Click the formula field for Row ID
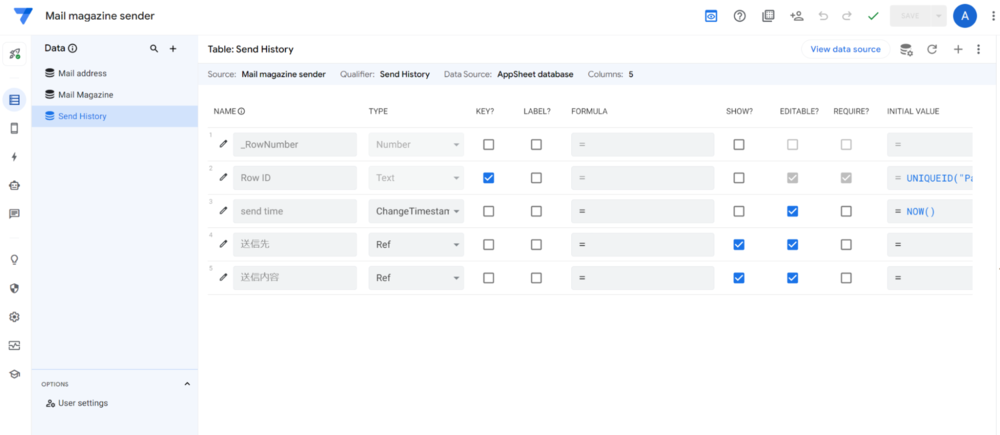Viewport: 1000px width, 435px height. (x=642, y=178)
